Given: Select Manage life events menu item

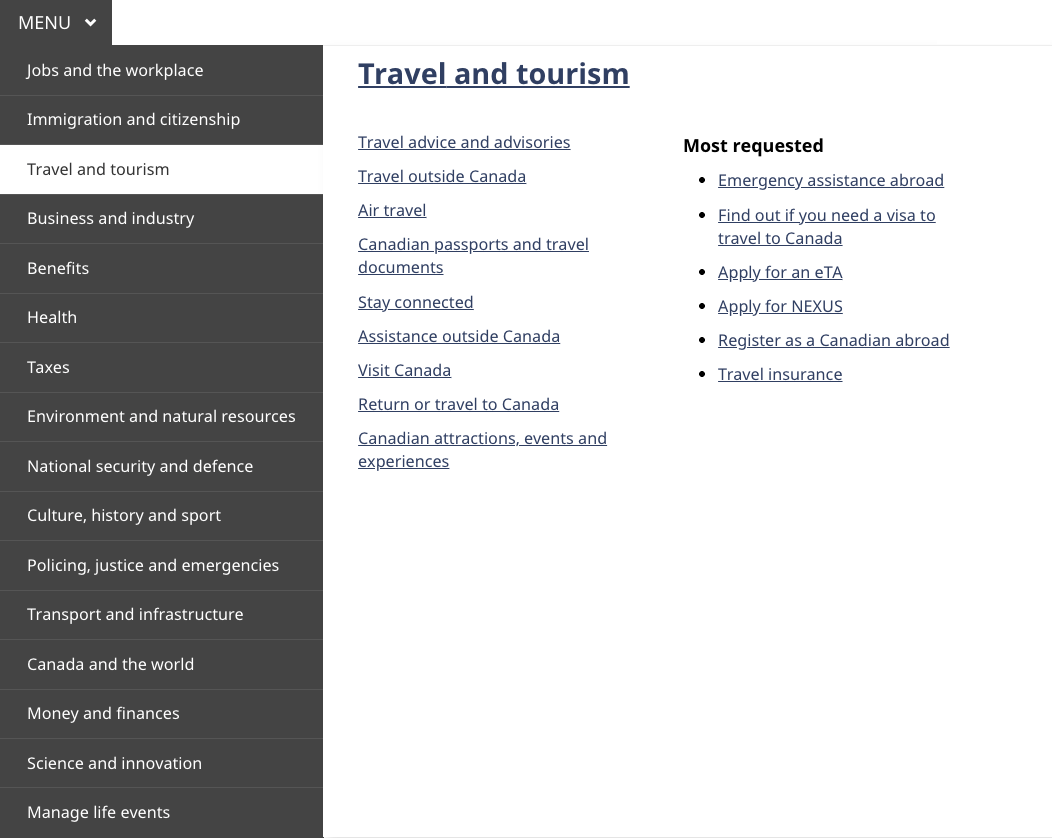Looking at the screenshot, I should pyautogui.click(x=161, y=813).
